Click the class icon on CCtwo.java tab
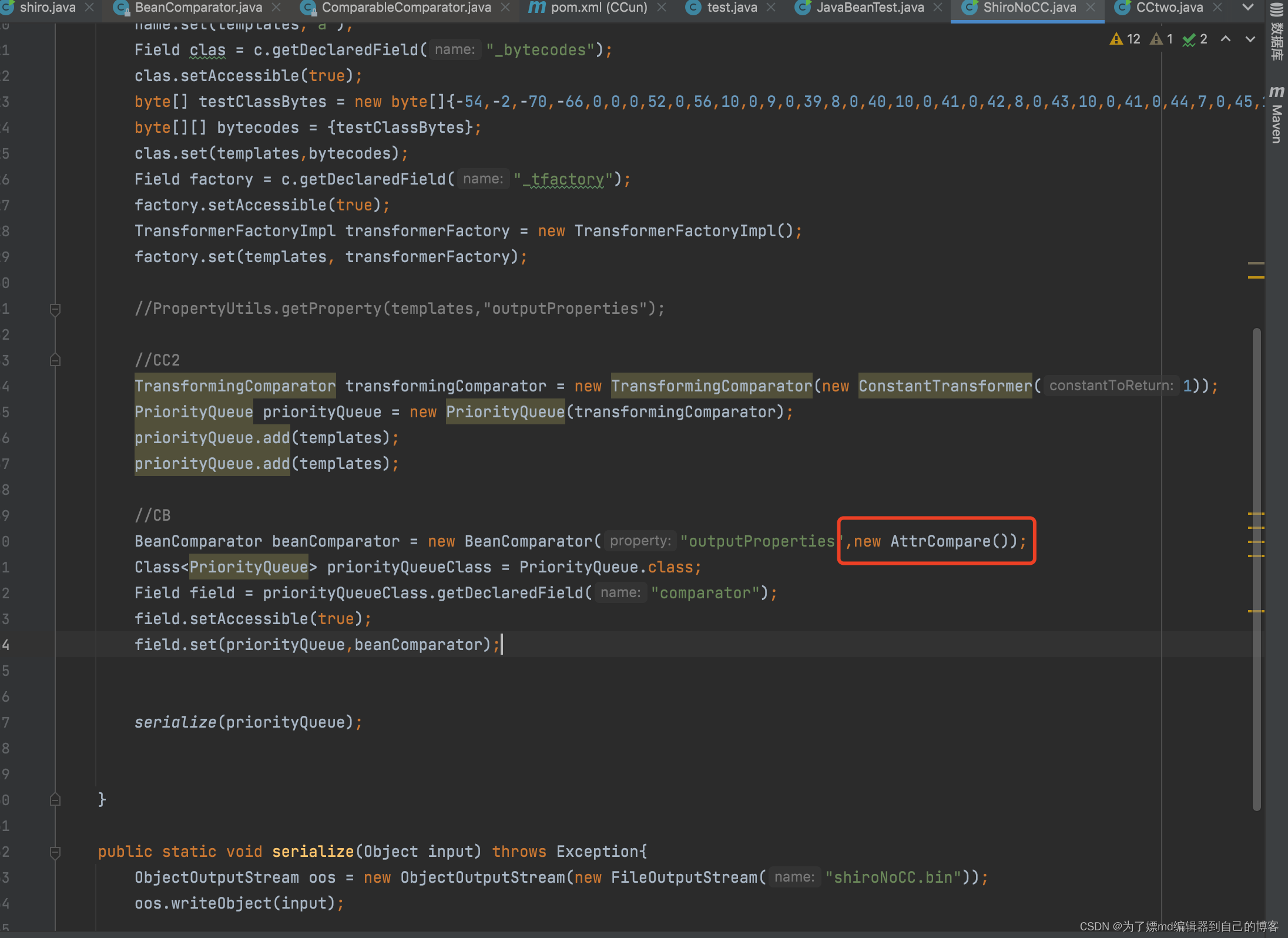1288x938 pixels. click(x=1122, y=8)
